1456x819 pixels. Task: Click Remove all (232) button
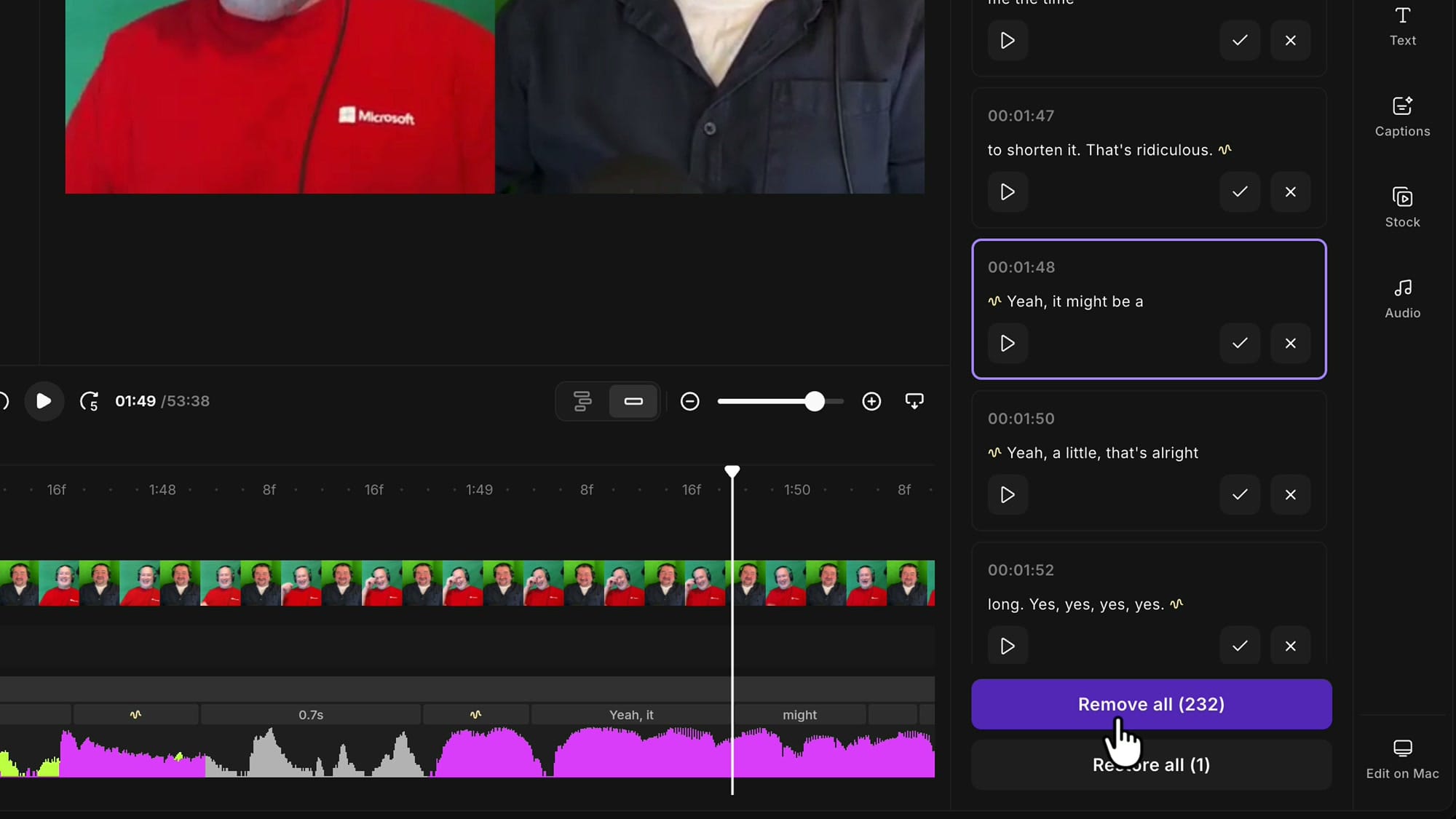click(1151, 704)
